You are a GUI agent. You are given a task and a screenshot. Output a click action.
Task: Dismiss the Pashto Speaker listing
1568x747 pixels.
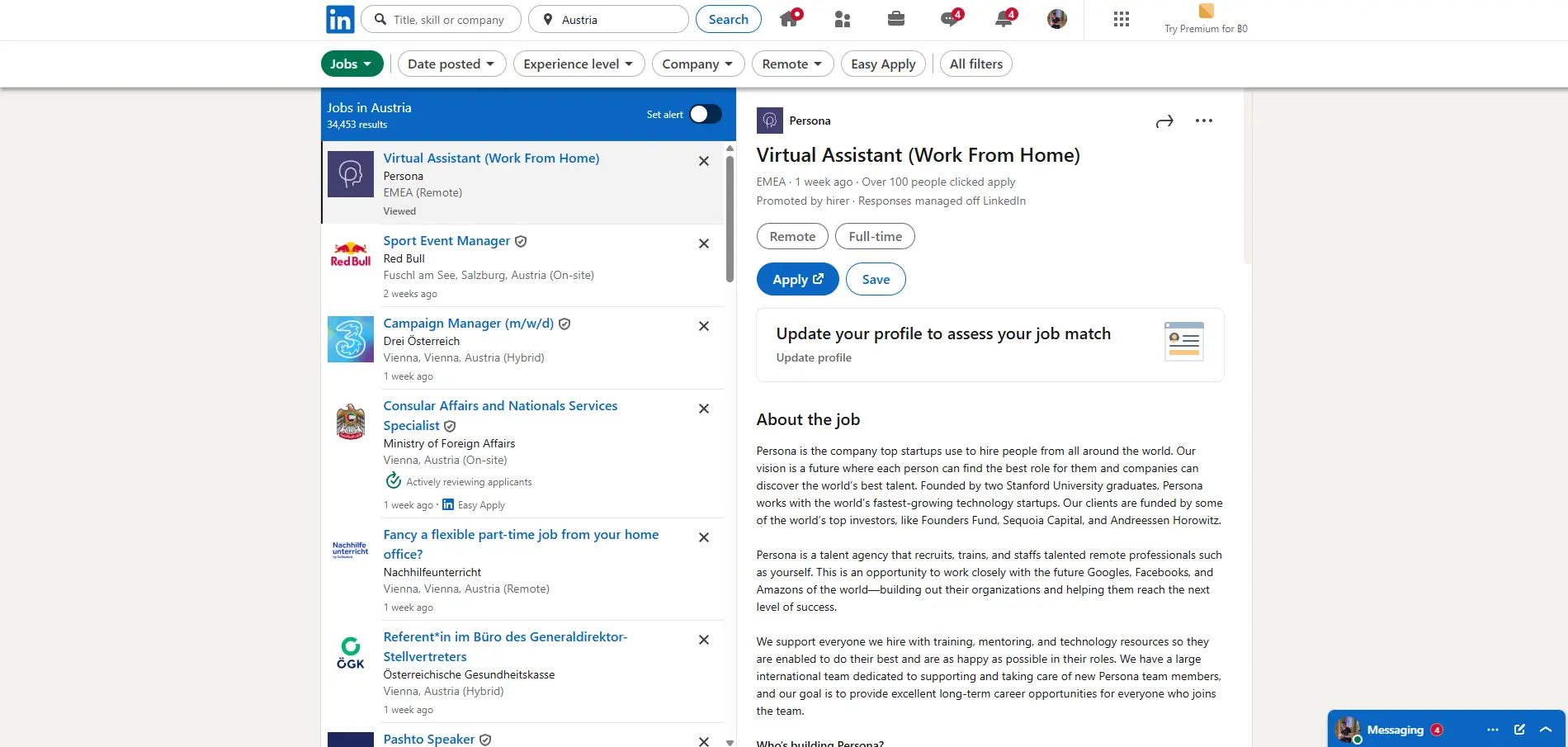[704, 741]
